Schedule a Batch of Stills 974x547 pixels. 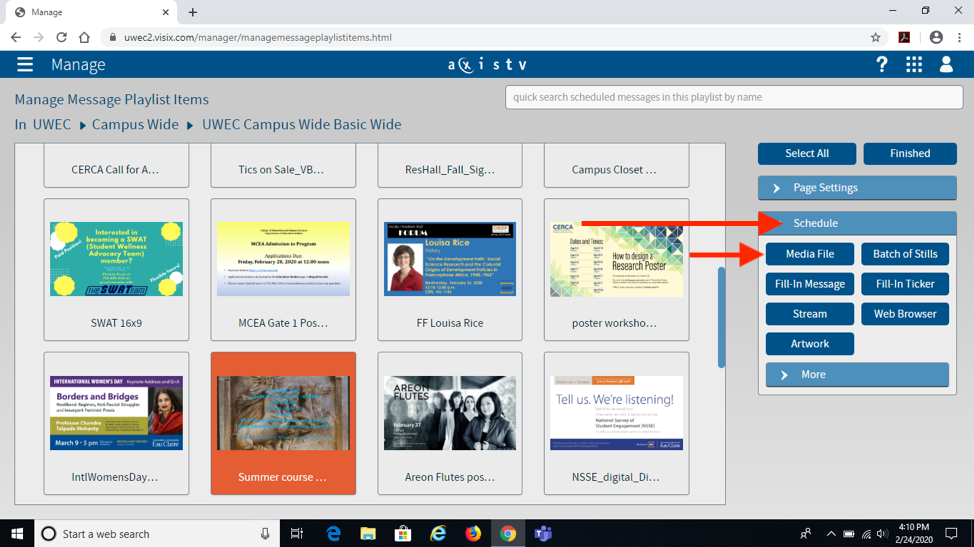904,254
